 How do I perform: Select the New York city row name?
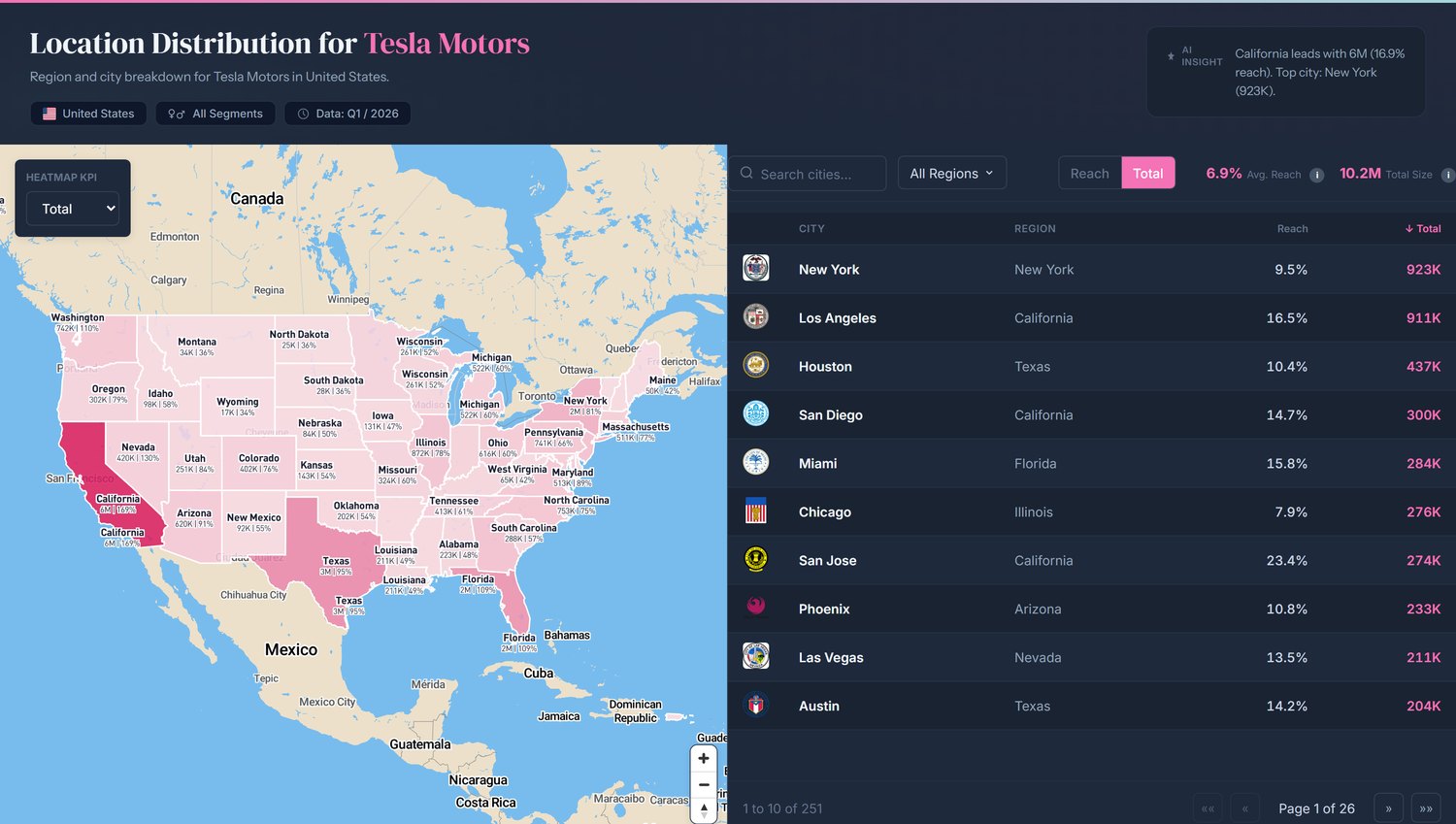point(829,270)
